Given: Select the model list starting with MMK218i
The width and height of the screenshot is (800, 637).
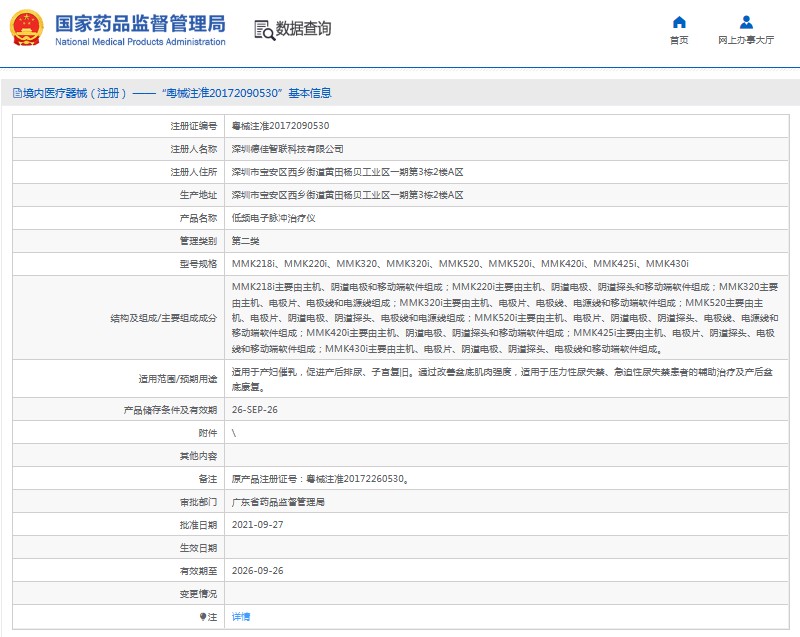Looking at the screenshot, I should tap(460, 264).
